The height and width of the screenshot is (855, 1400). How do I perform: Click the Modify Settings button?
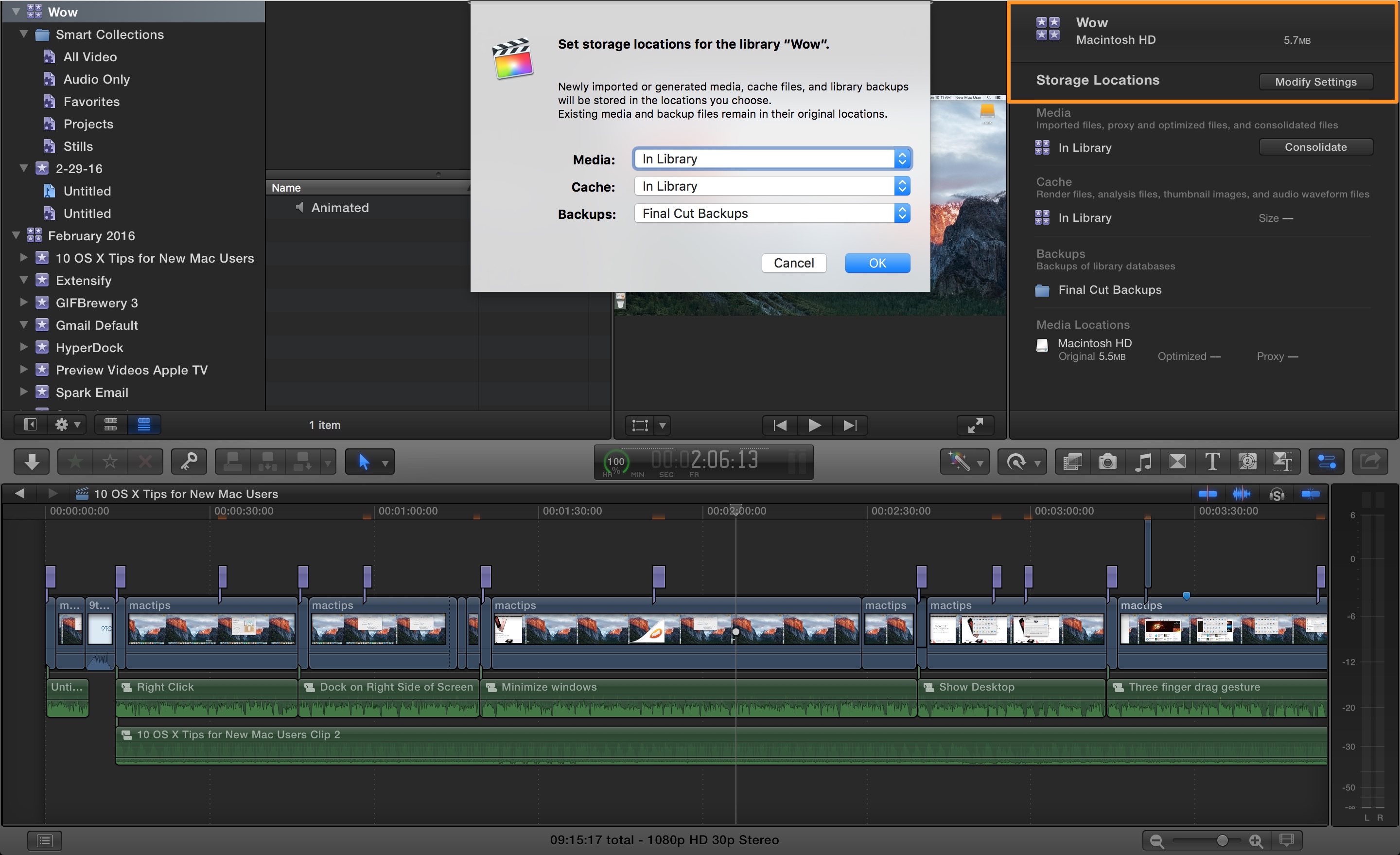tap(1315, 81)
